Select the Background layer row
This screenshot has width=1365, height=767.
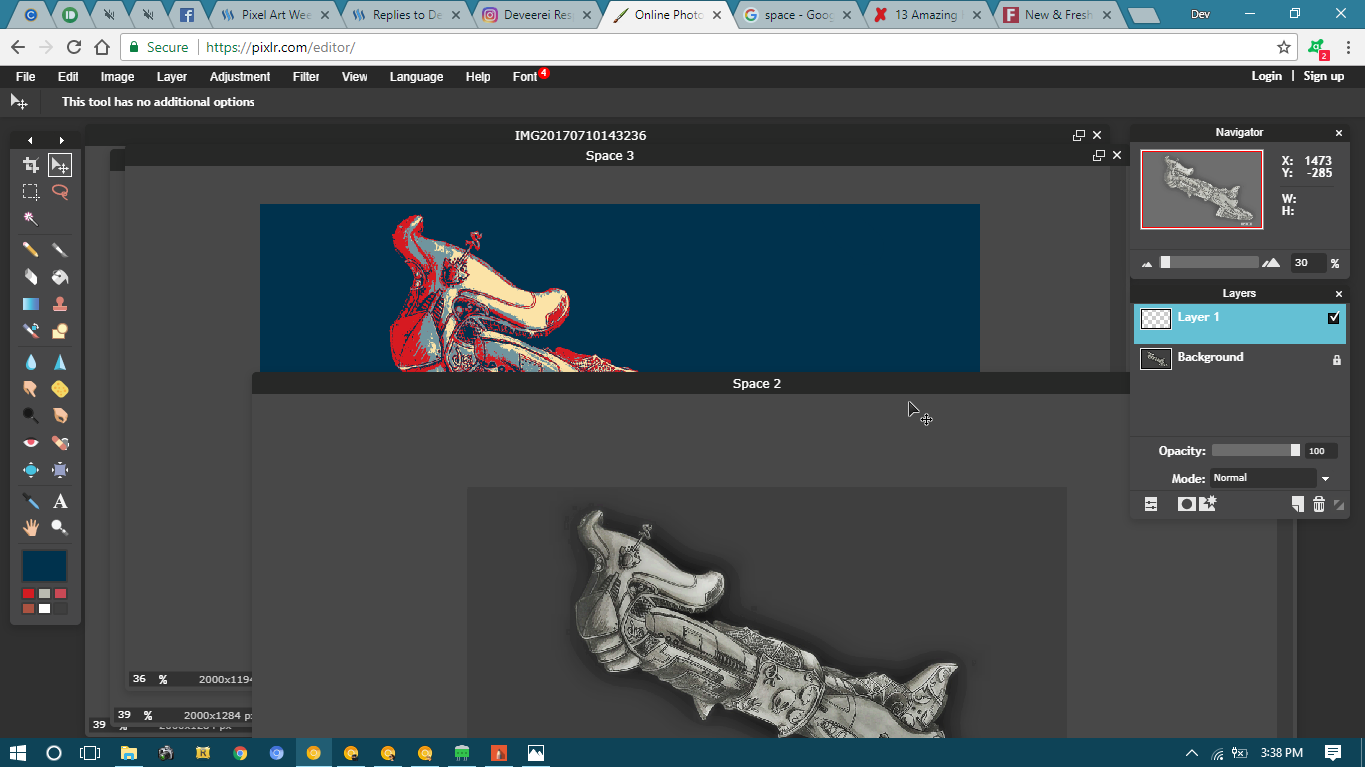click(x=1240, y=358)
